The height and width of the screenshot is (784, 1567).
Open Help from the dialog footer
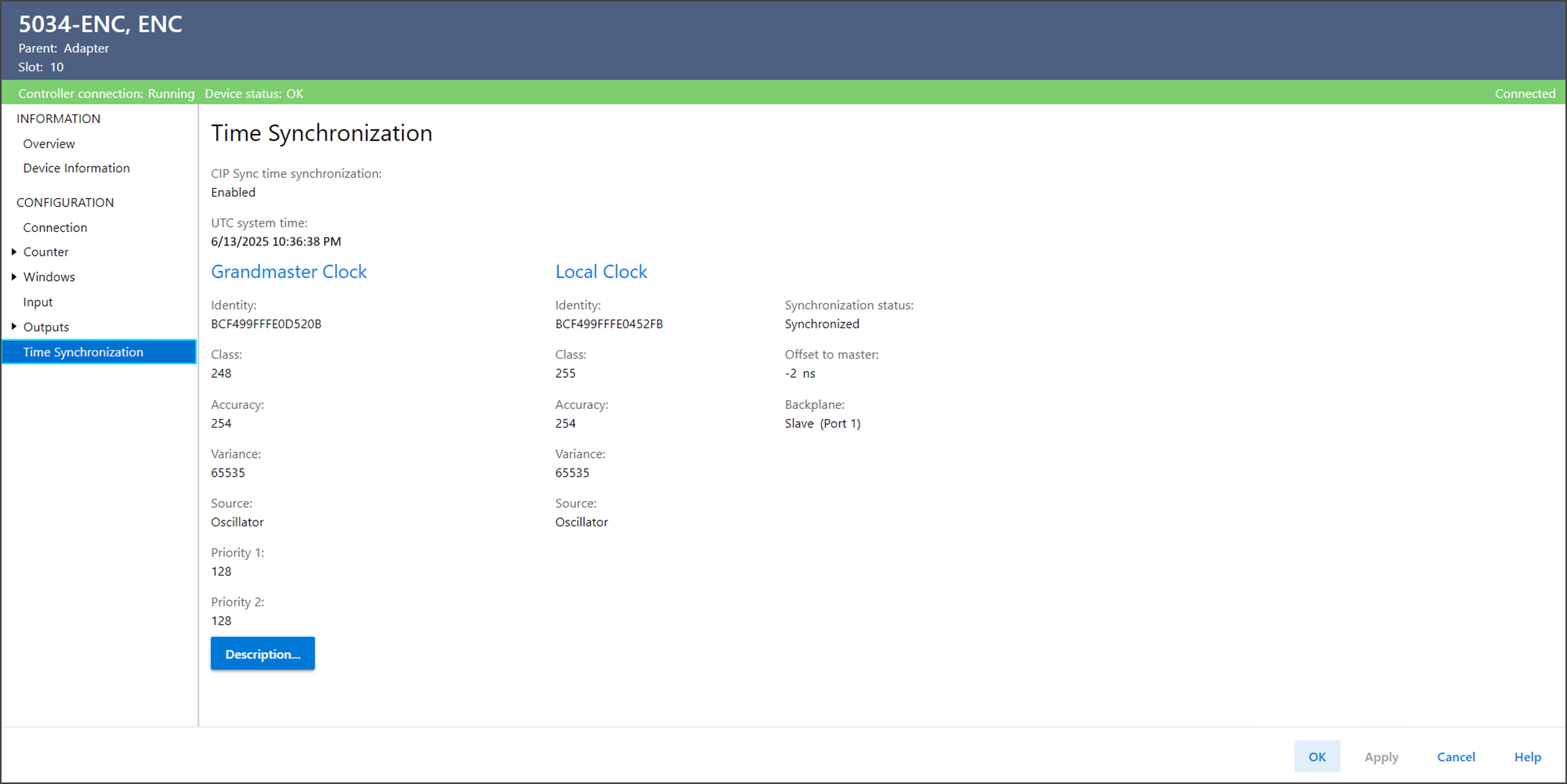click(x=1527, y=757)
